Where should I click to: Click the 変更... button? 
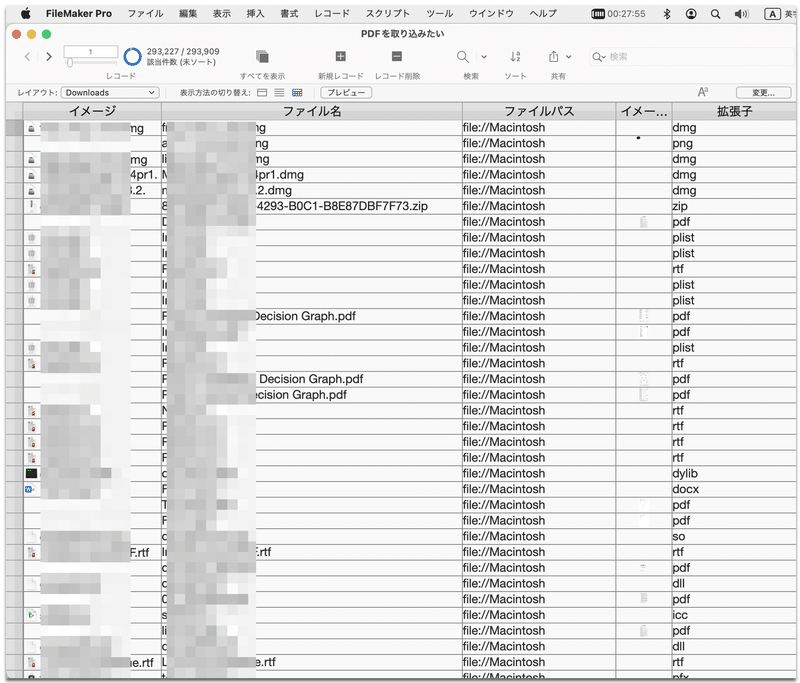point(765,91)
